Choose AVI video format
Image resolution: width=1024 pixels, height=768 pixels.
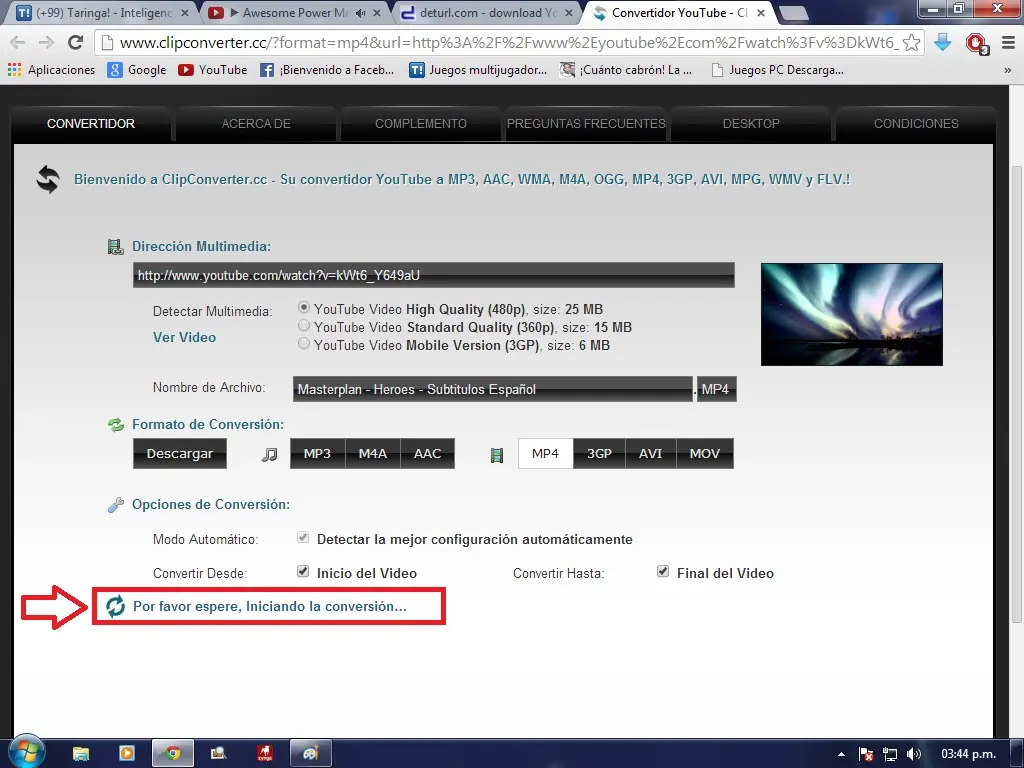(650, 453)
